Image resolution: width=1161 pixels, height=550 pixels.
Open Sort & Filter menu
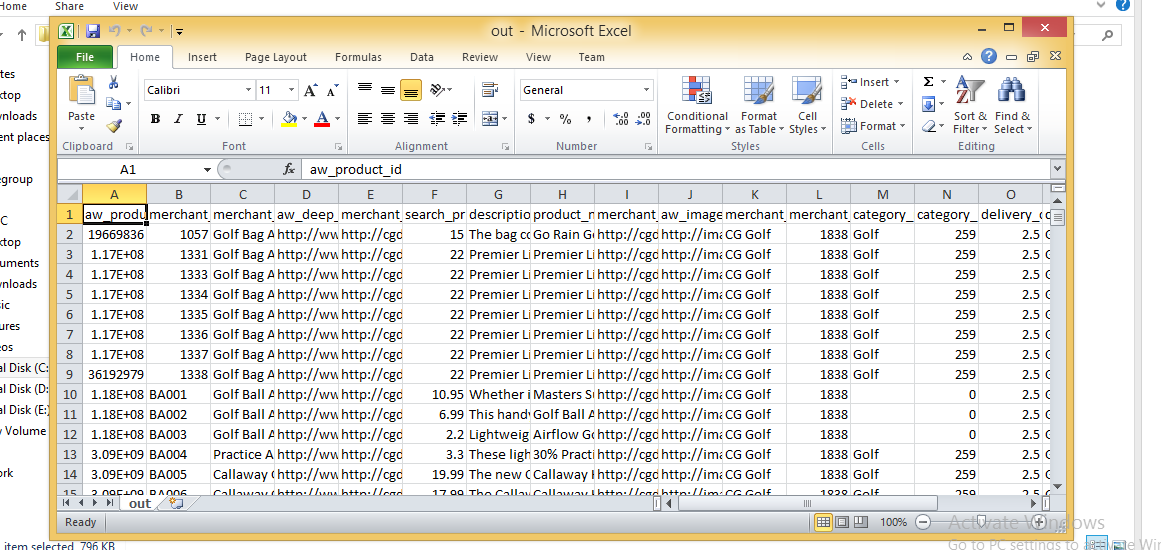970,105
